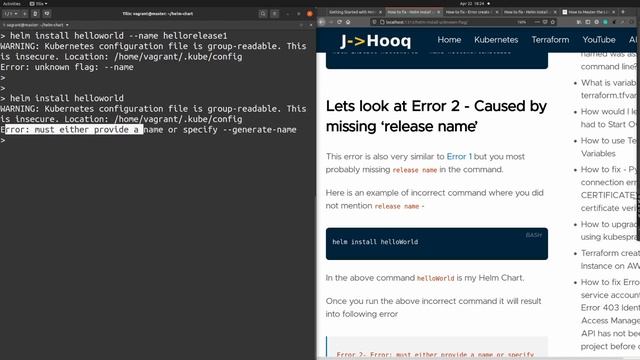Viewport: 640px width, 360px height.
Task: Click the pocket/save icon in address bar
Action: point(545,22)
